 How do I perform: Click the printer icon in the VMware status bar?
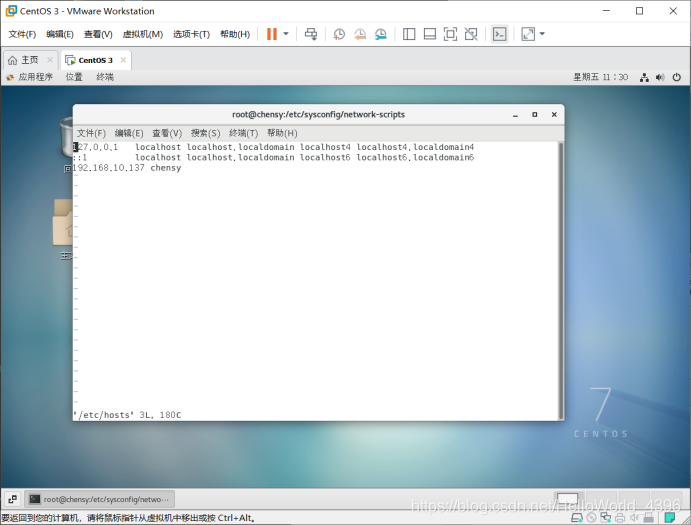coord(620,518)
